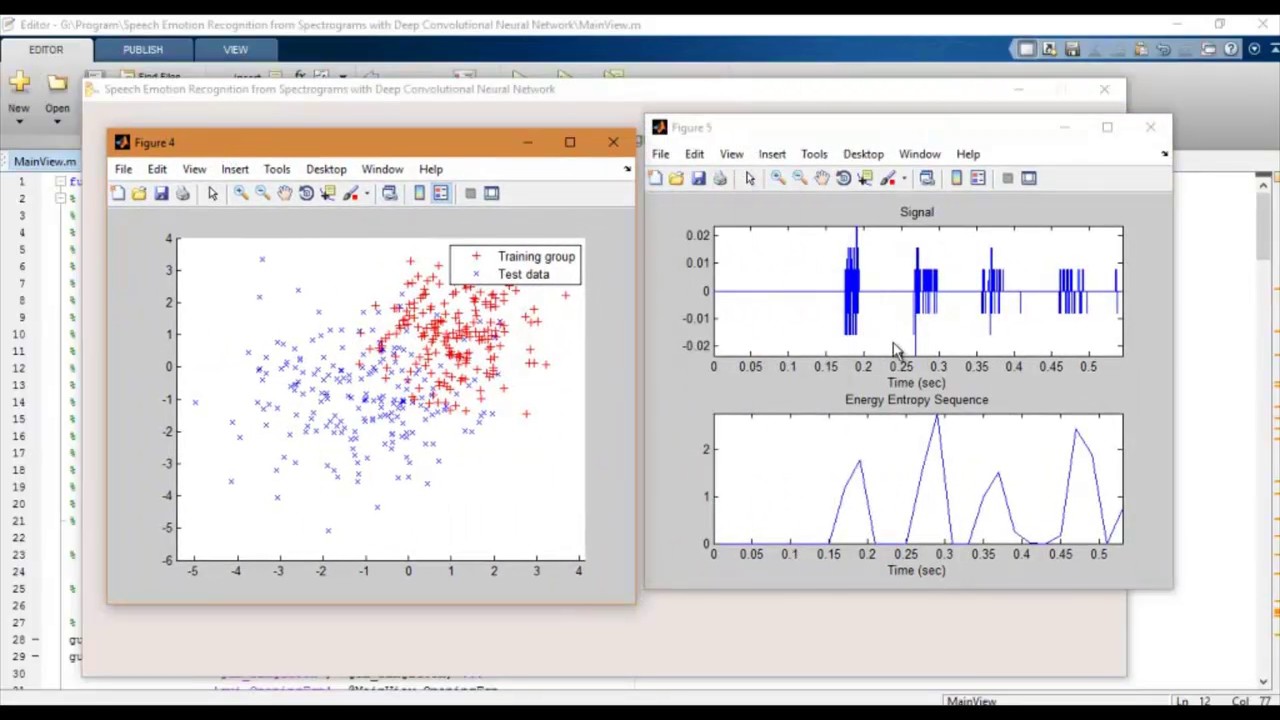1280x720 pixels.
Task: Select MainView.m editor file tab
Action: point(45,161)
